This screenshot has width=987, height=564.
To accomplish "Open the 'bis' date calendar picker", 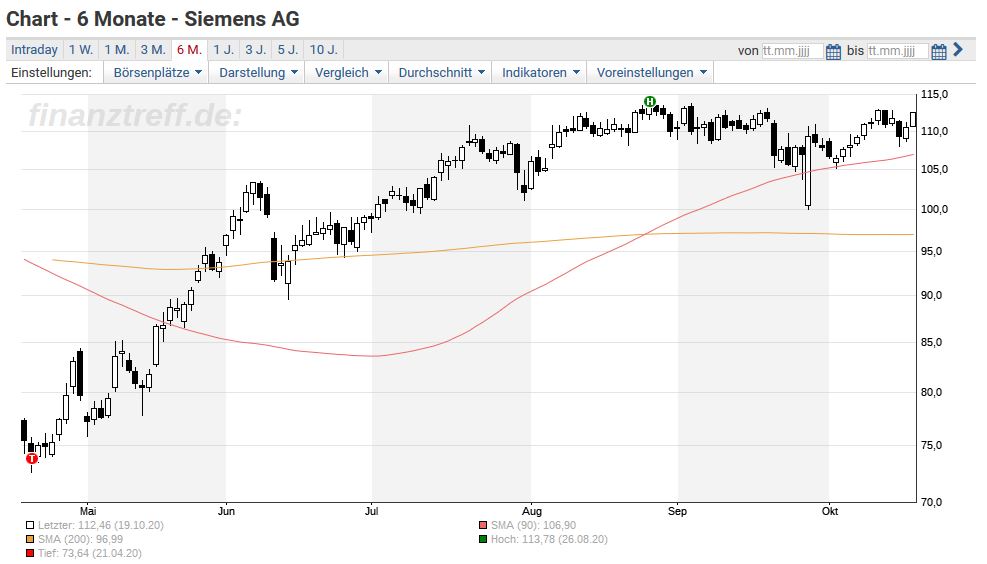I will point(939,52).
